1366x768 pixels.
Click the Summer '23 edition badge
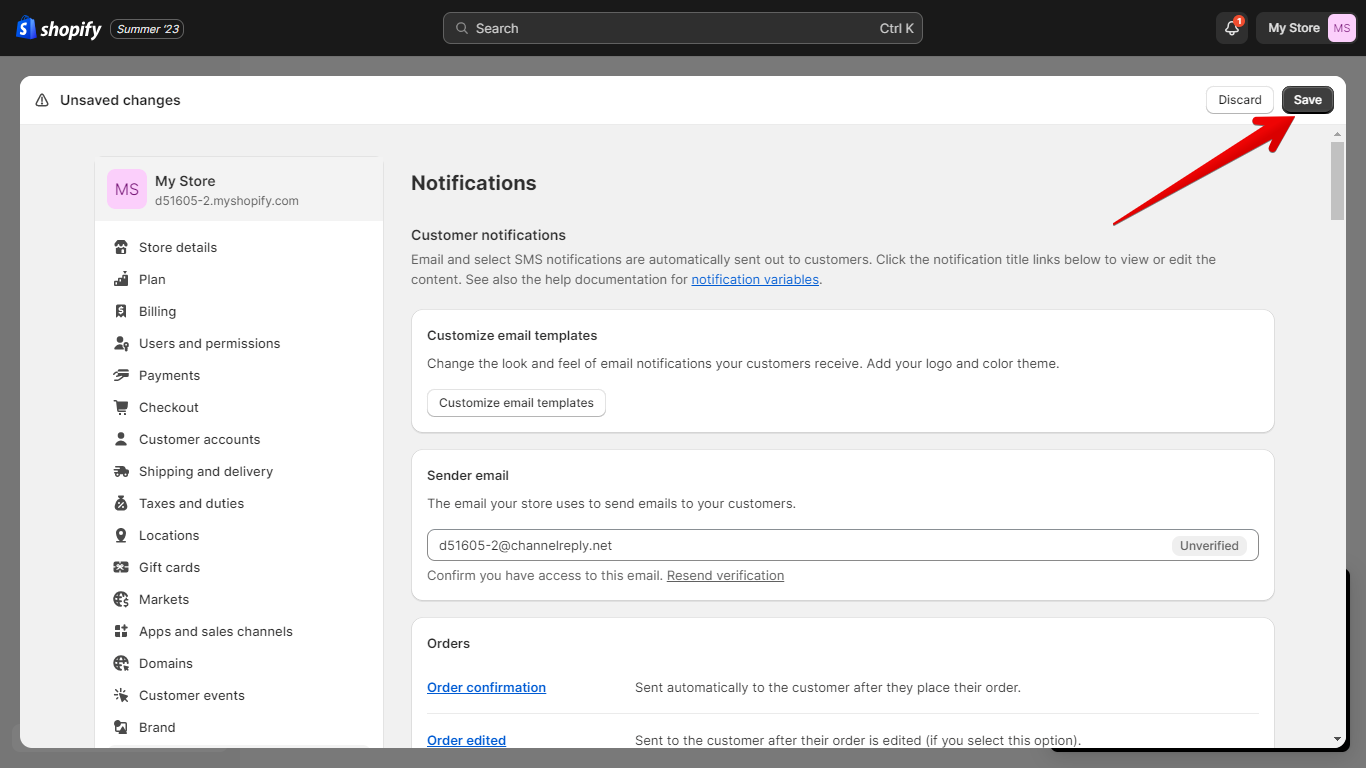point(147,29)
